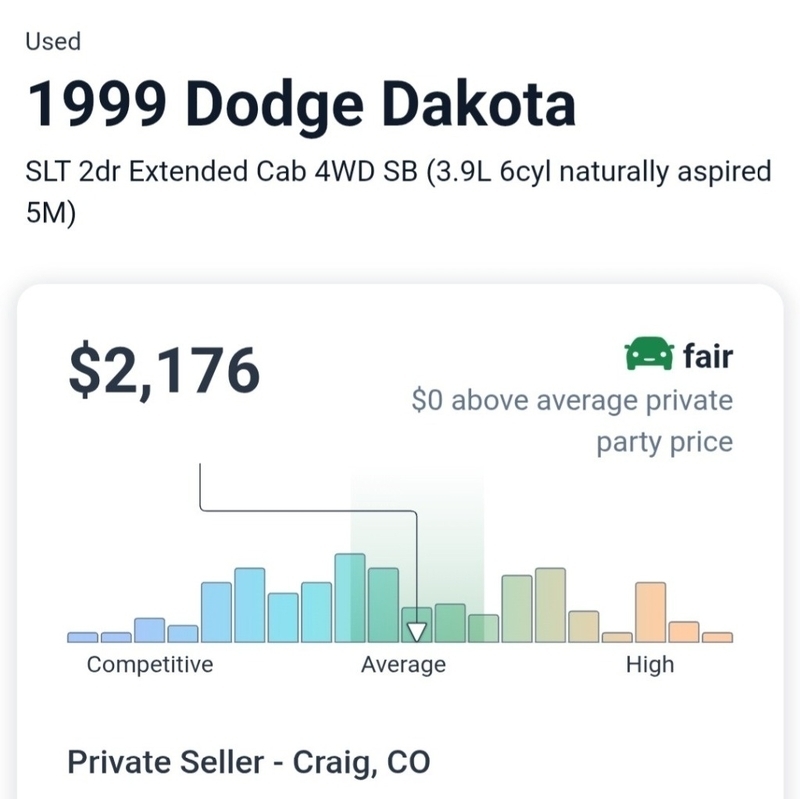Click the Used condition label
Screen dimensions: 800x799
coord(53,41)
